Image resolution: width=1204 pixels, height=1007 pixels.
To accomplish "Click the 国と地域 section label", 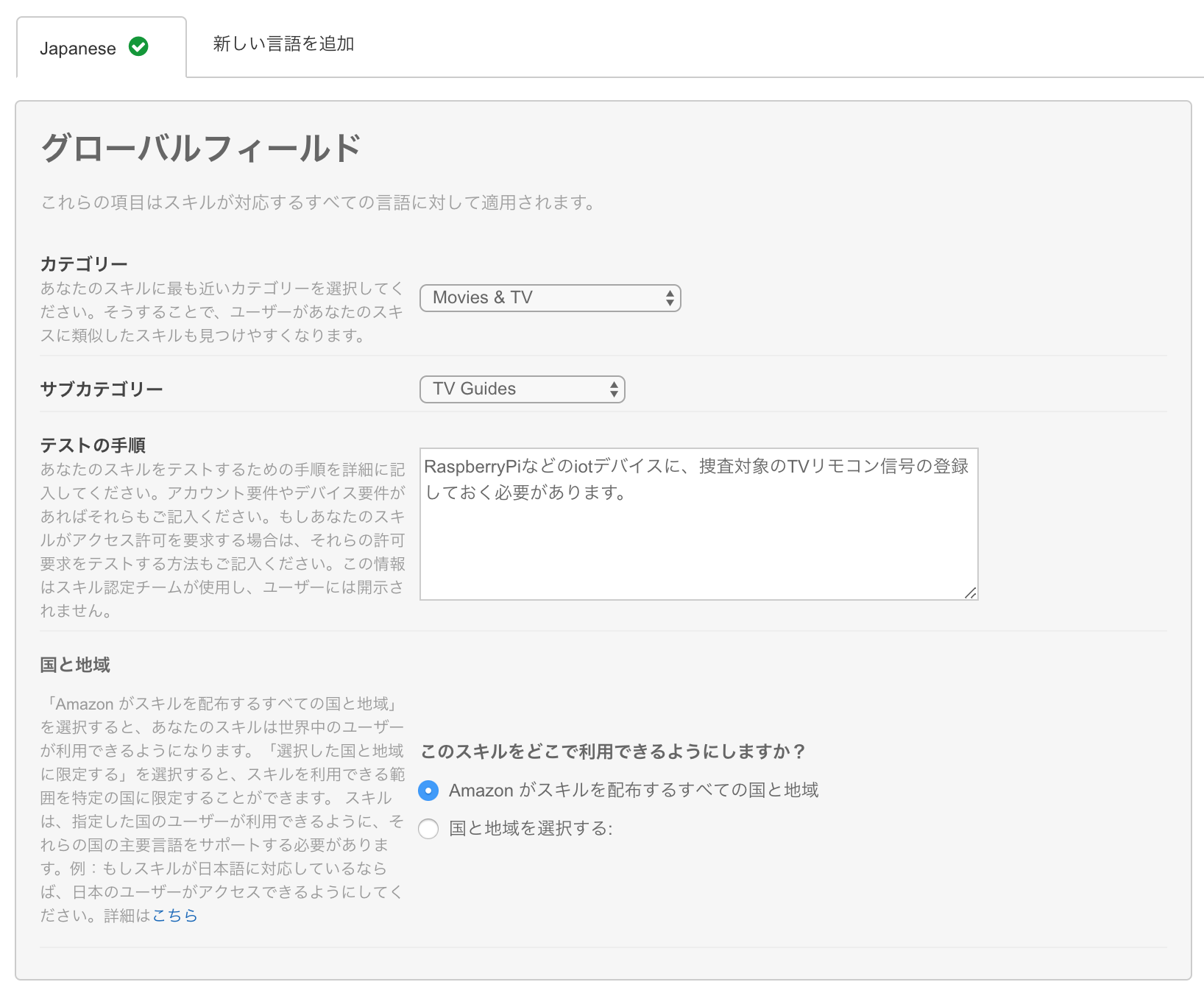I will click(75, 665).
